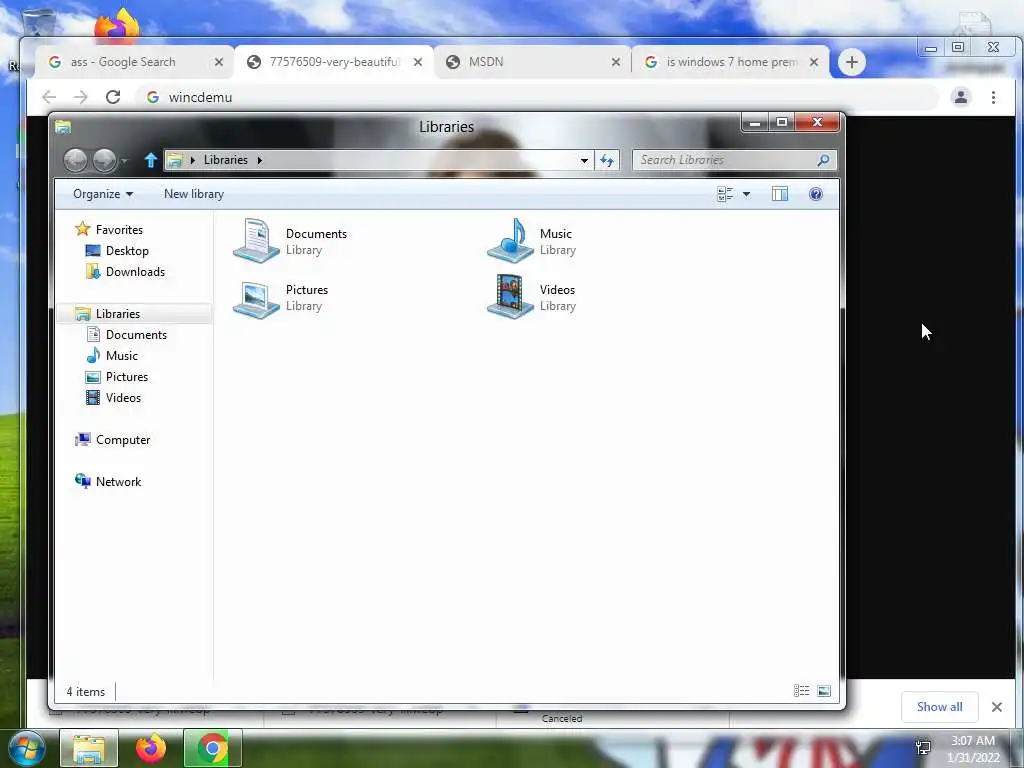Select Documents in the navigation tree

click(x=136, y=335)
